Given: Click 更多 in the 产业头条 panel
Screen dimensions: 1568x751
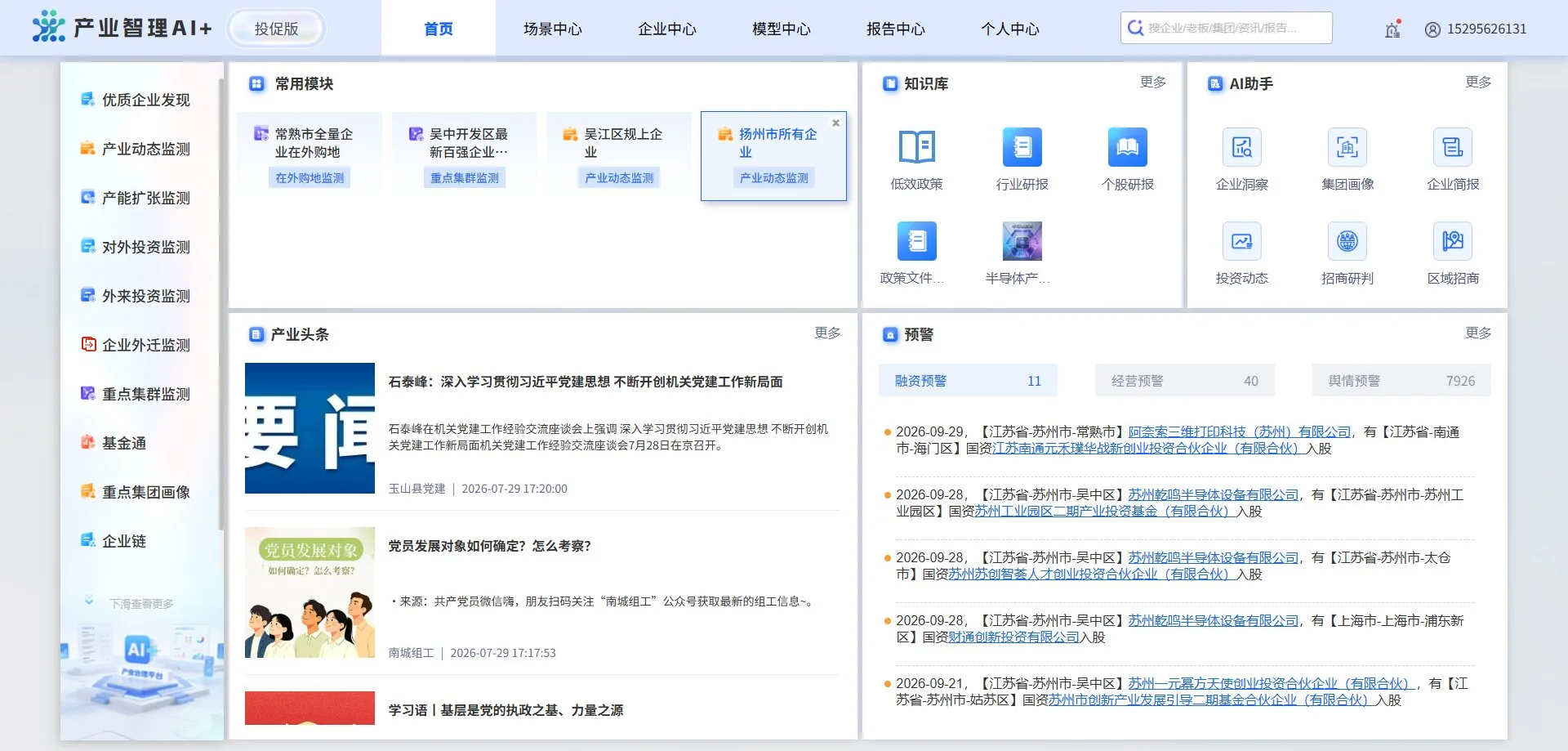Looking at the screenshot, I should click(x=827, y=333).
